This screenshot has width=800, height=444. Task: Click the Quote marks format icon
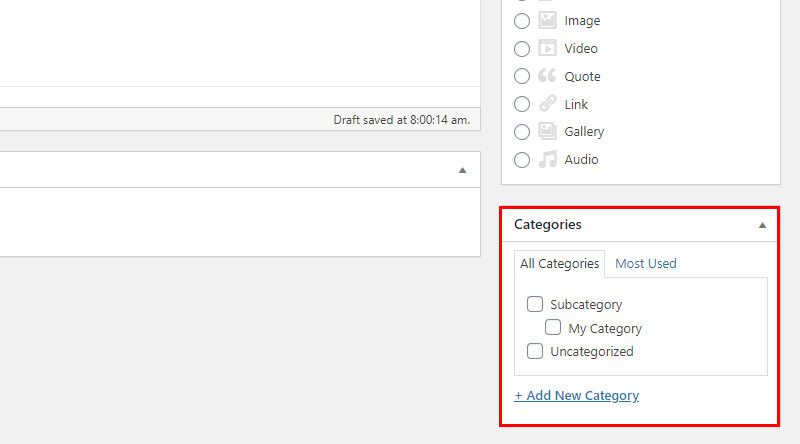tap(547, 76)
